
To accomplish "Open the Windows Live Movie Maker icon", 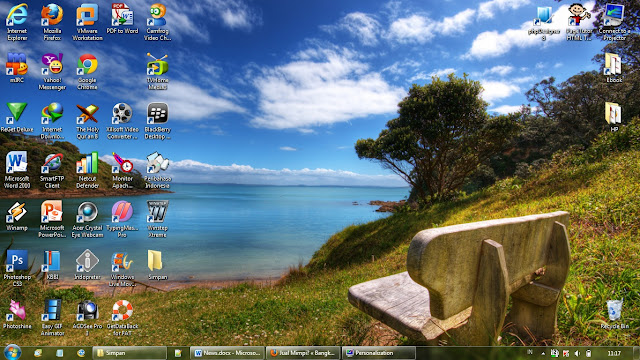I will point(122,268).
